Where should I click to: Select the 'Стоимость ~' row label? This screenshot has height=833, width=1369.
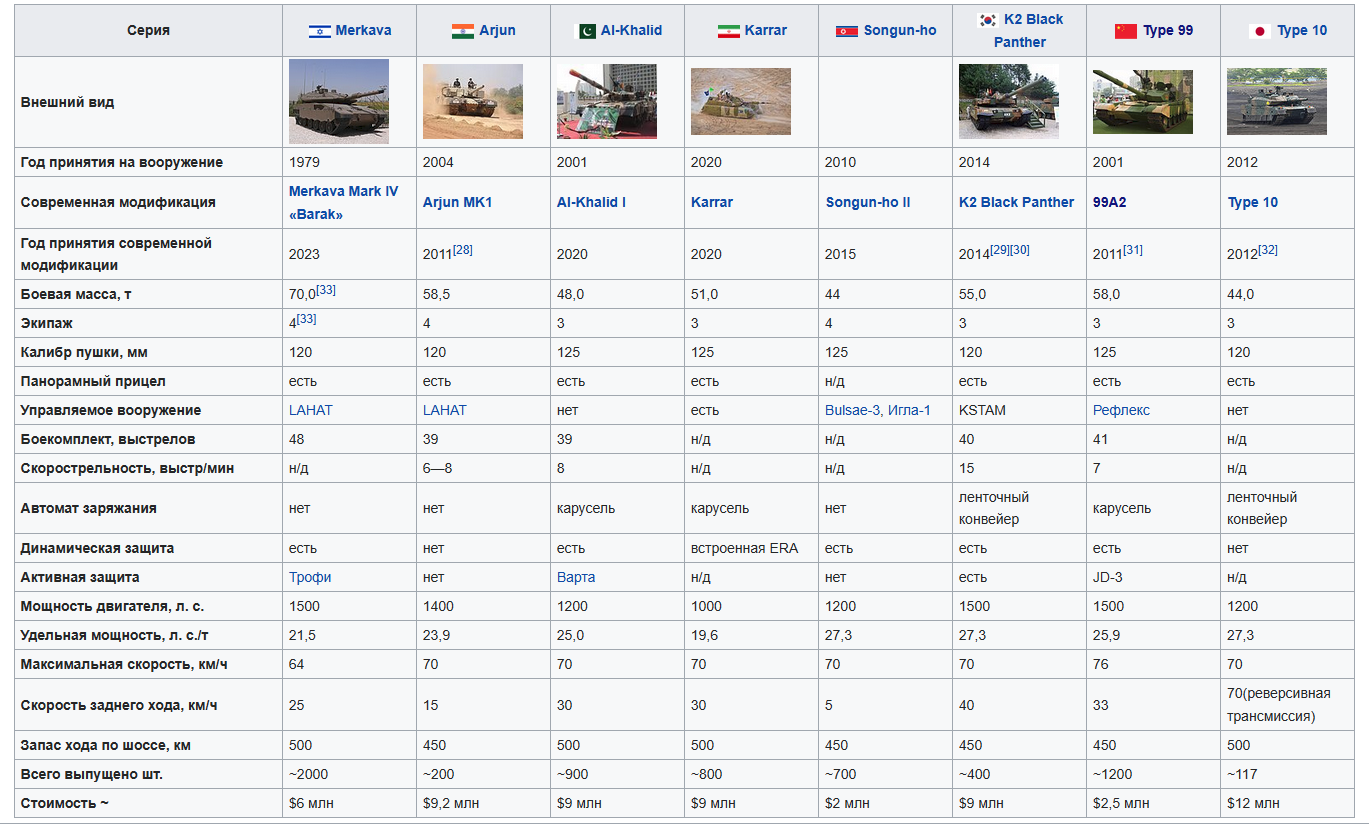pyautogui.click(x=148, y=803)
